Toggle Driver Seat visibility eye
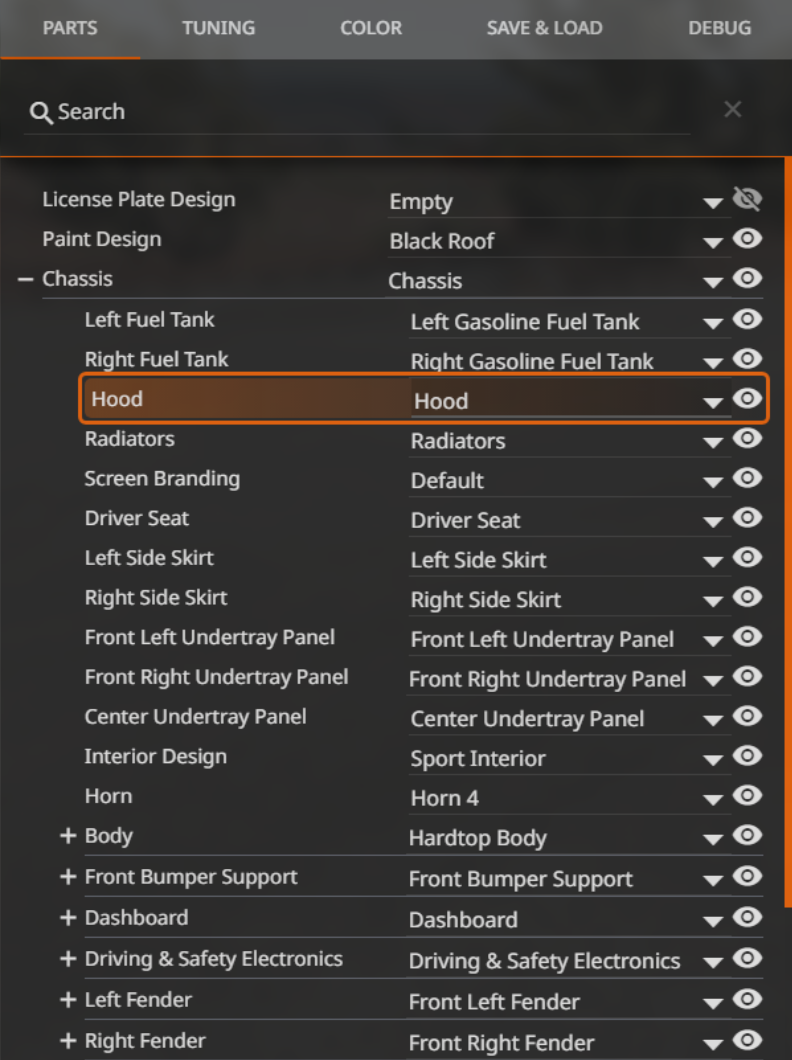Viewport: 792px width, 1060px height. tap(747, 518)
